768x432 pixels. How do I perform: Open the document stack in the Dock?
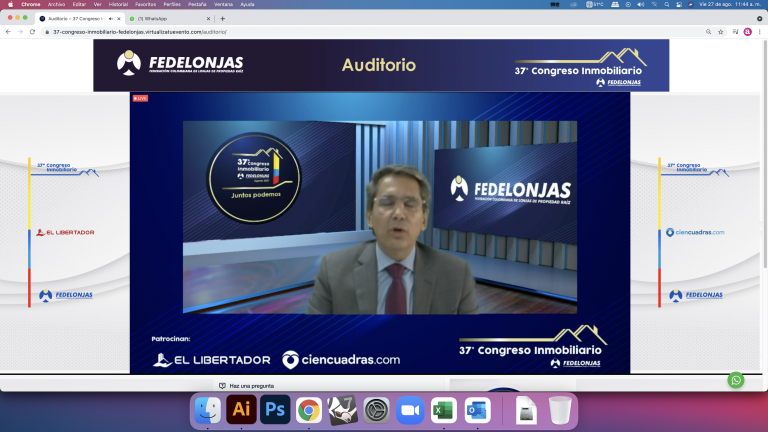pyautogui.click(x=526, y=410)
